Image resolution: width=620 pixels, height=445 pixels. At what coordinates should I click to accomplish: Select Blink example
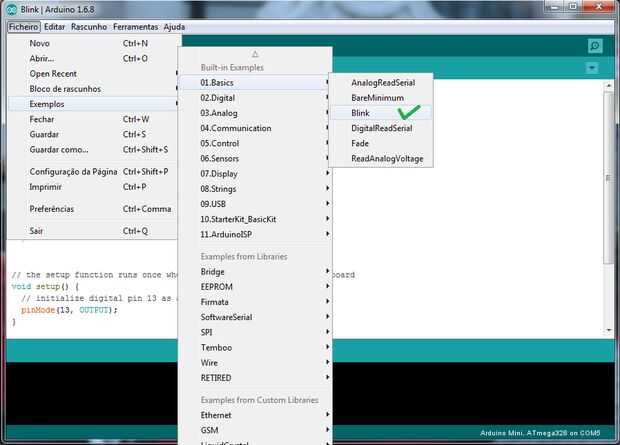pos(381,113)
